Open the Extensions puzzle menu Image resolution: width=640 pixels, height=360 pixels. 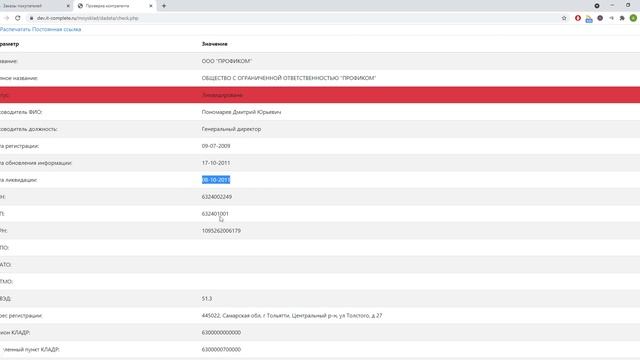coord(622,18)
